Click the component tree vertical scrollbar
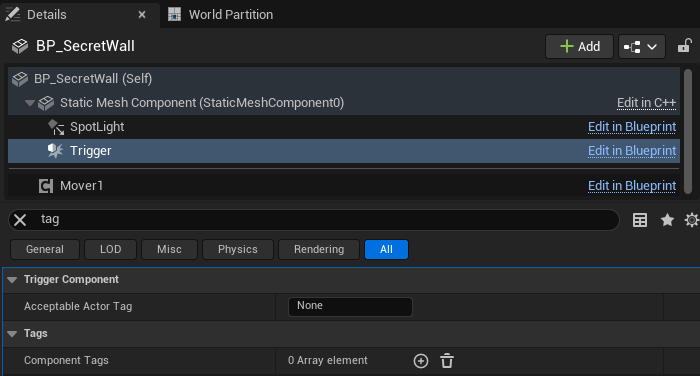The image size is (700, 376). click(688, 131)
